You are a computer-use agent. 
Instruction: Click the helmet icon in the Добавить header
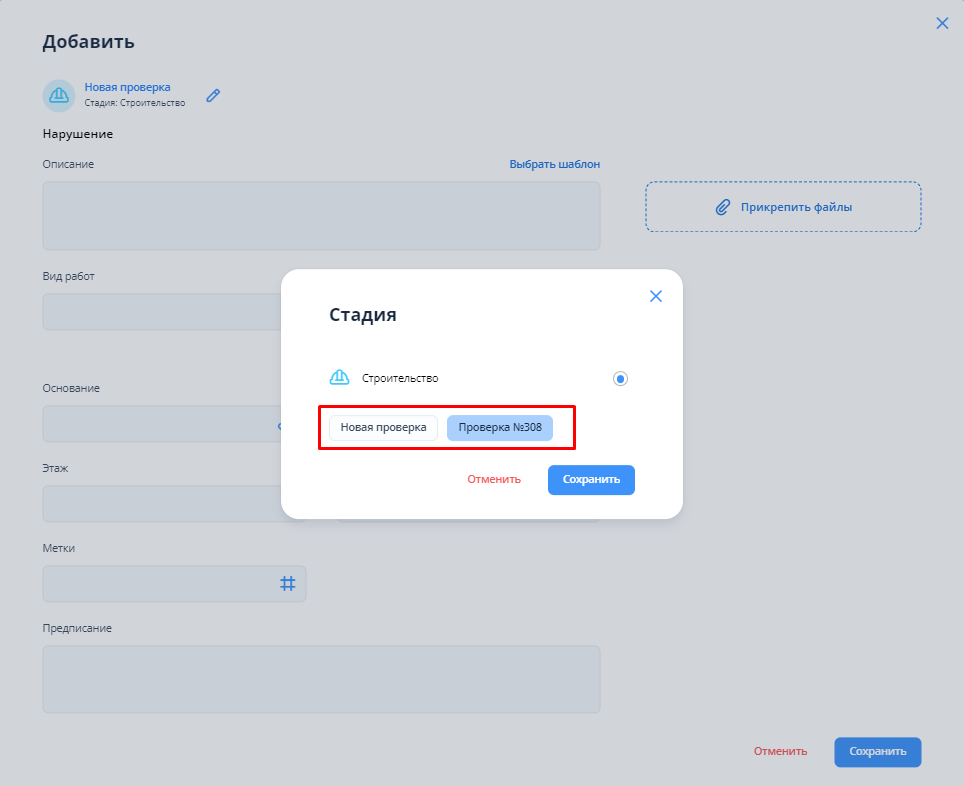(x=59, y=96)
